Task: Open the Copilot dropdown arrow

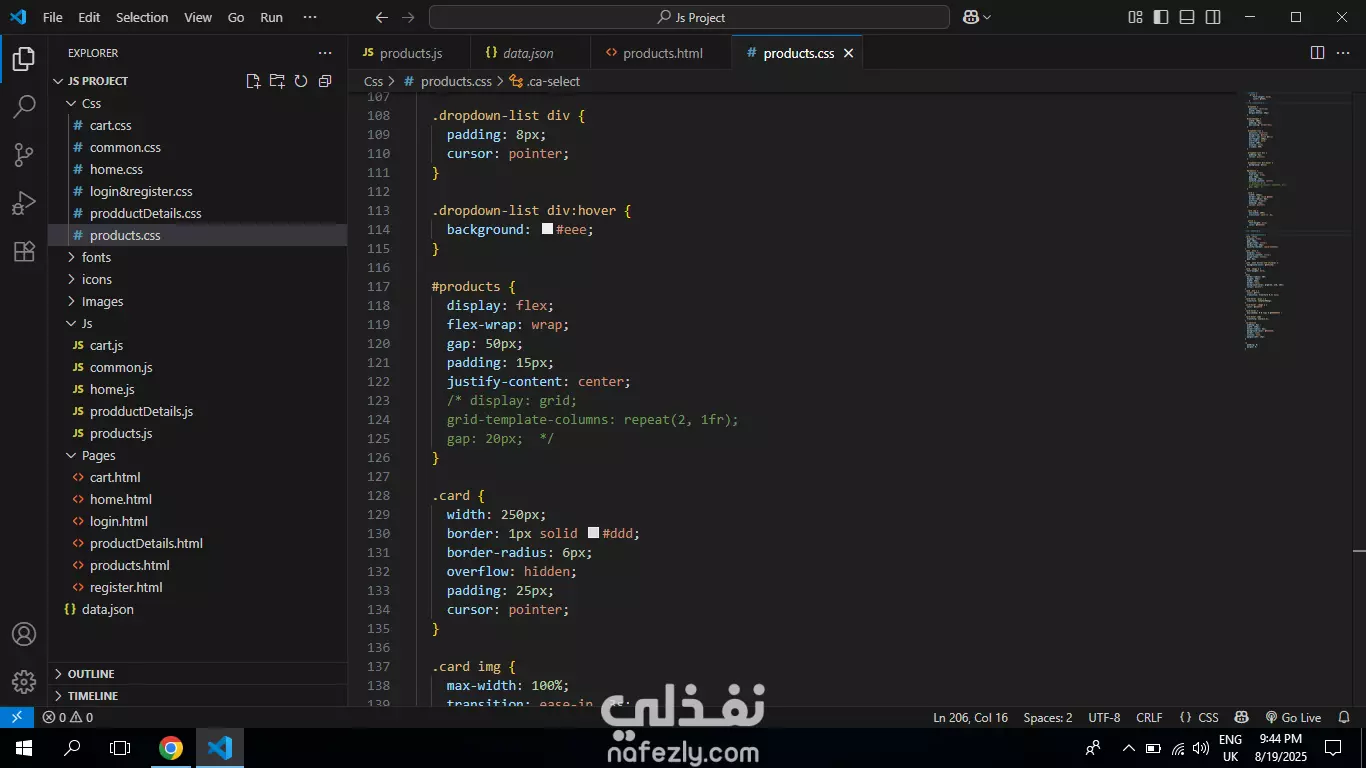Action: [987, 17]
